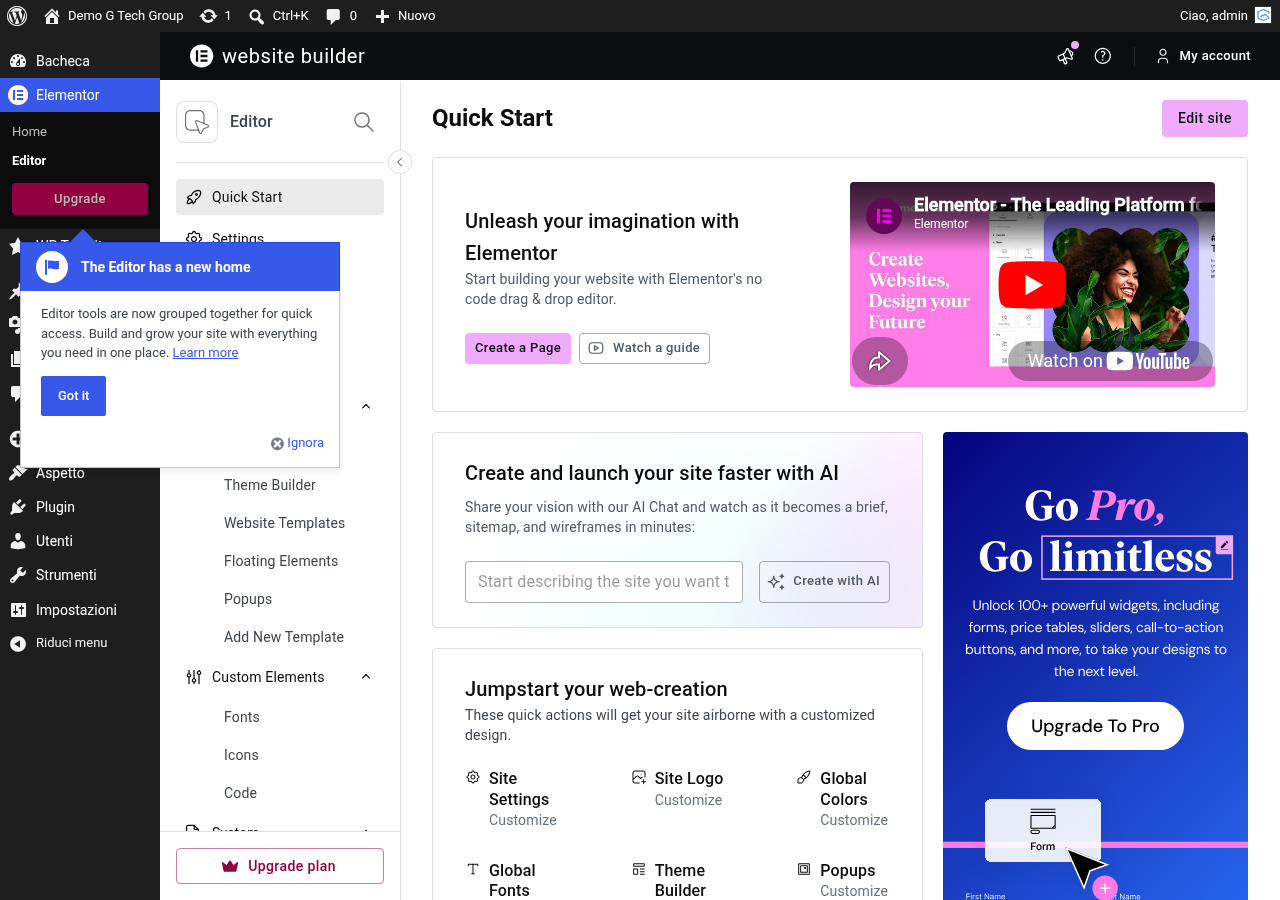Click the Editor cursor icon

coord(197,122)
